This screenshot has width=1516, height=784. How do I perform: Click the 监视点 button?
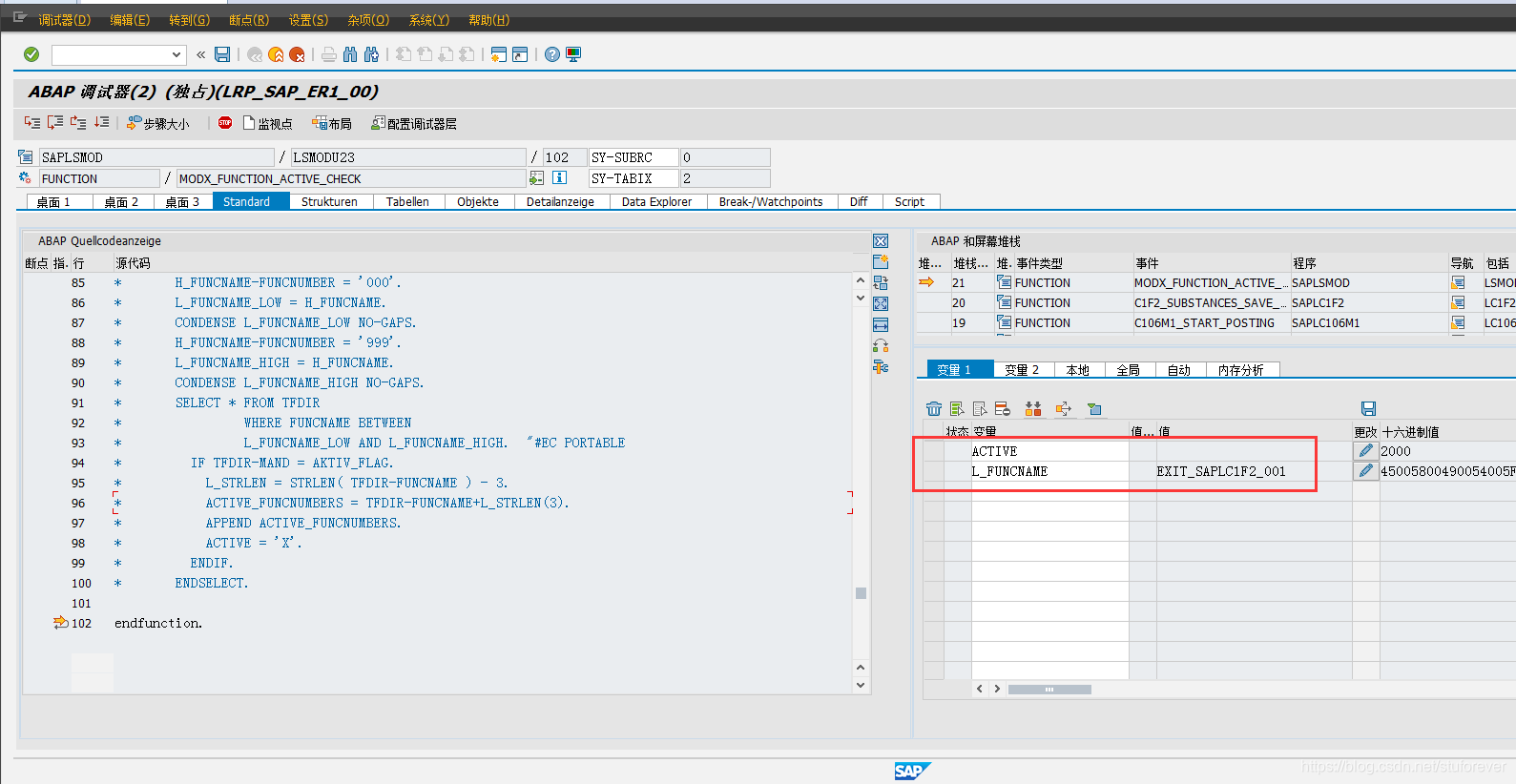(268, 124)
